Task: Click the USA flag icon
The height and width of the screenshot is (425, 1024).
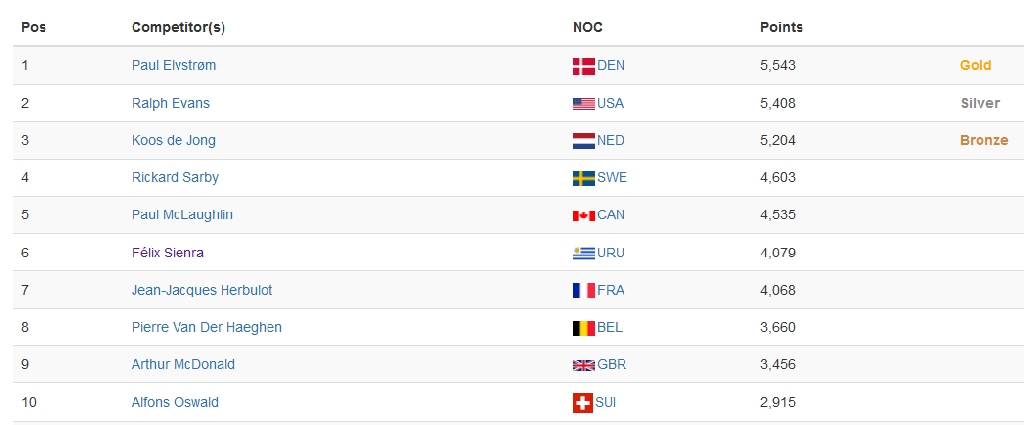Action: pyautogui.click(x=583, y=104)
